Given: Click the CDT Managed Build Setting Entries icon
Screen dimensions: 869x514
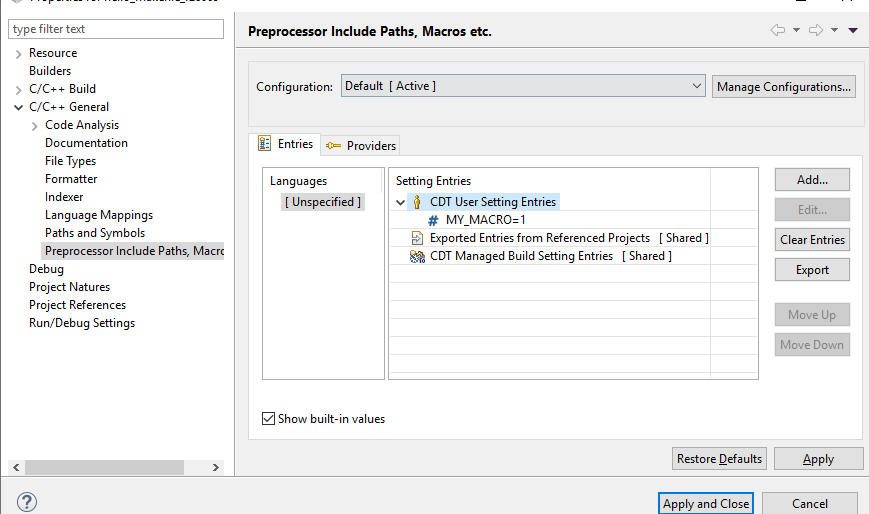Looking at the screenshot, I should tap(417, 256).
